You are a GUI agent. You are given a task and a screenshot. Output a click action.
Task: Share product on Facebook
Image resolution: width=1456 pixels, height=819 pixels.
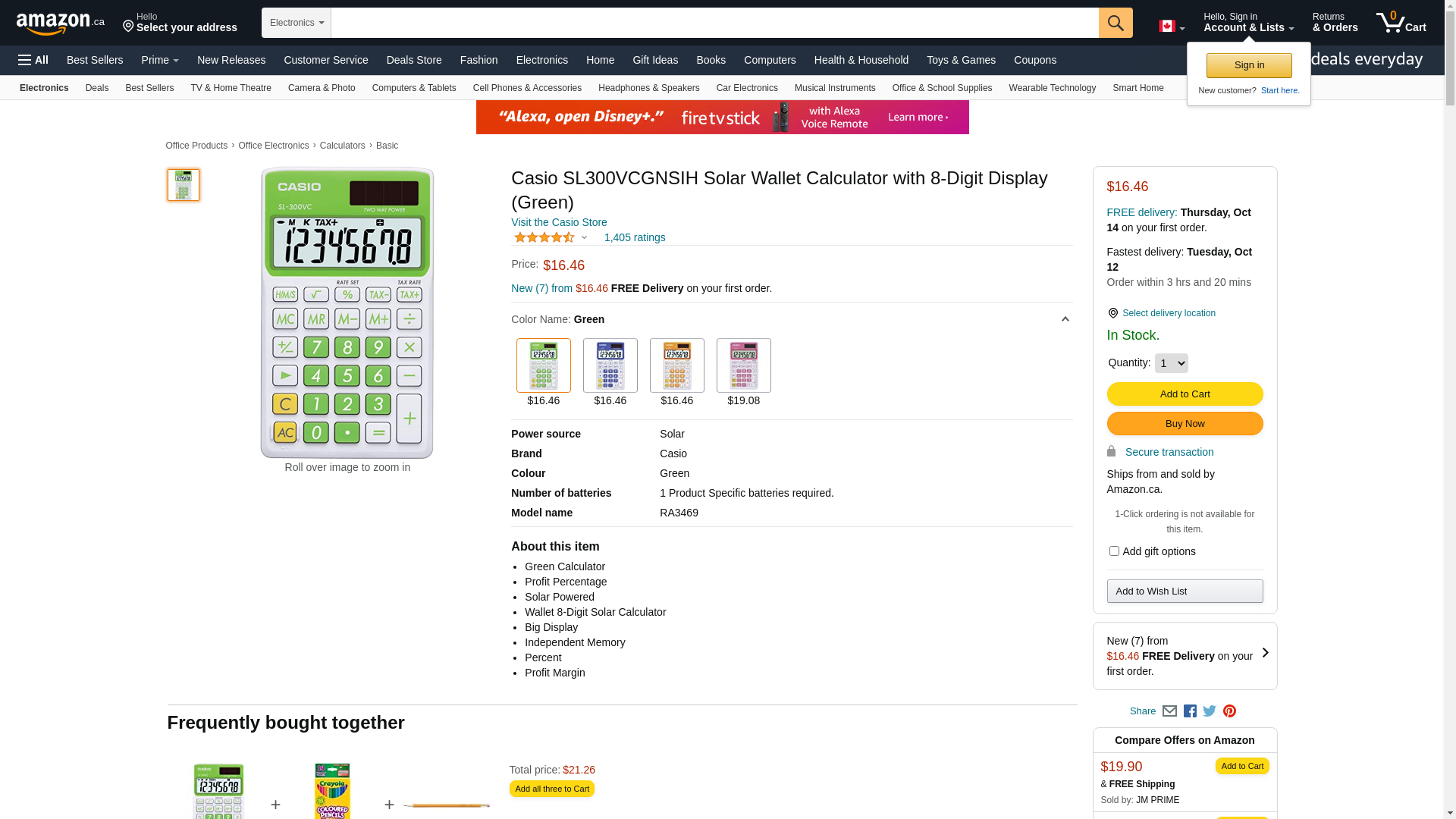(1190, 711)
